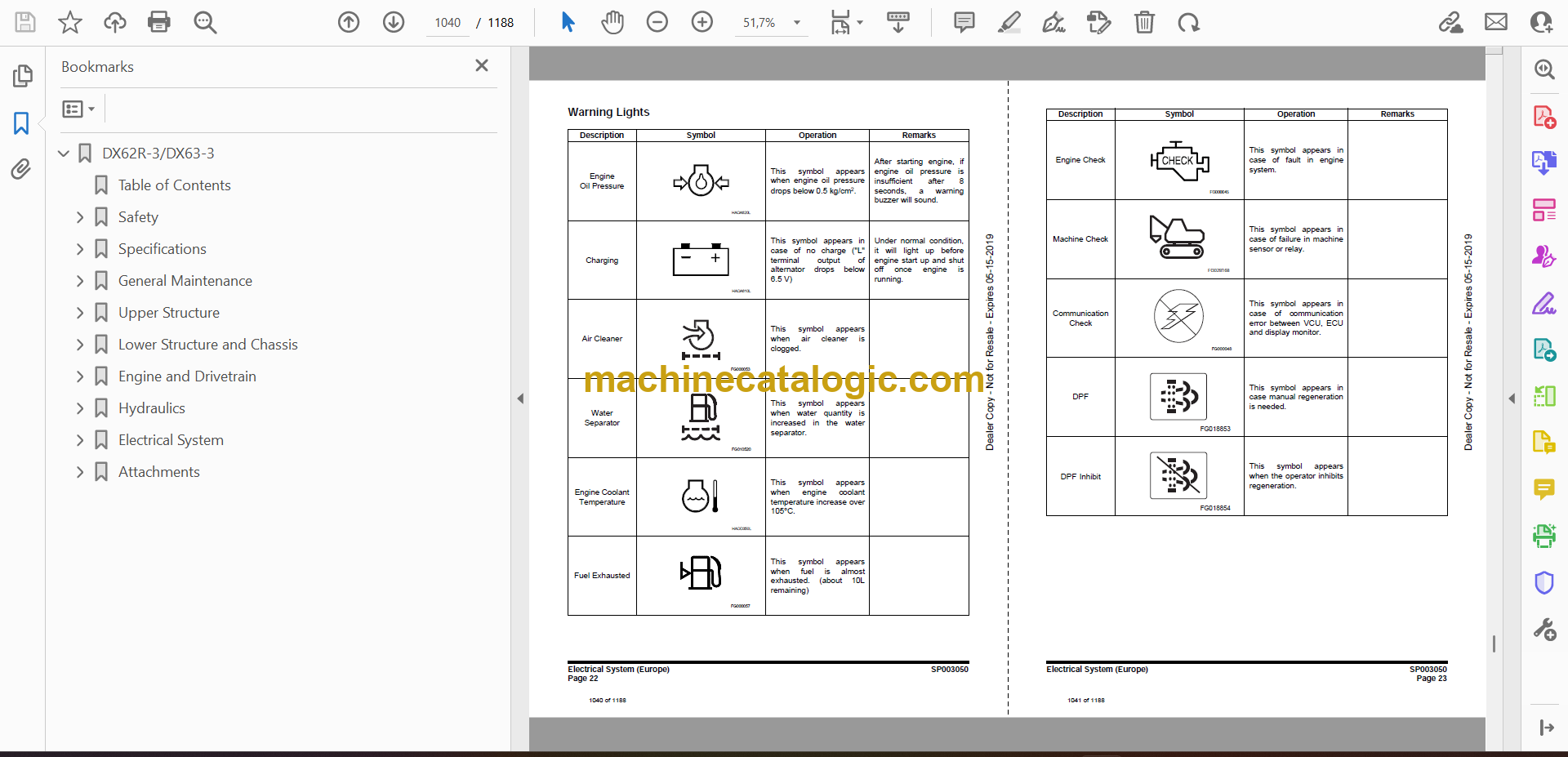This screenshot has width=1568, height=757.
Task: Go to previous page arrow
Action: [x=349, y=22]
